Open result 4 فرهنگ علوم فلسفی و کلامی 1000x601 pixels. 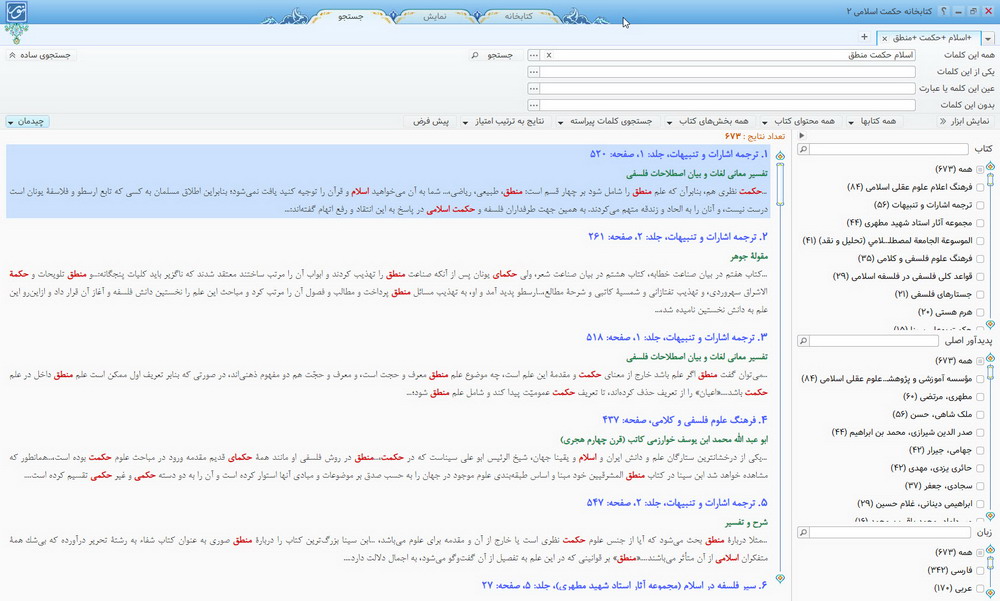point(685,420)
